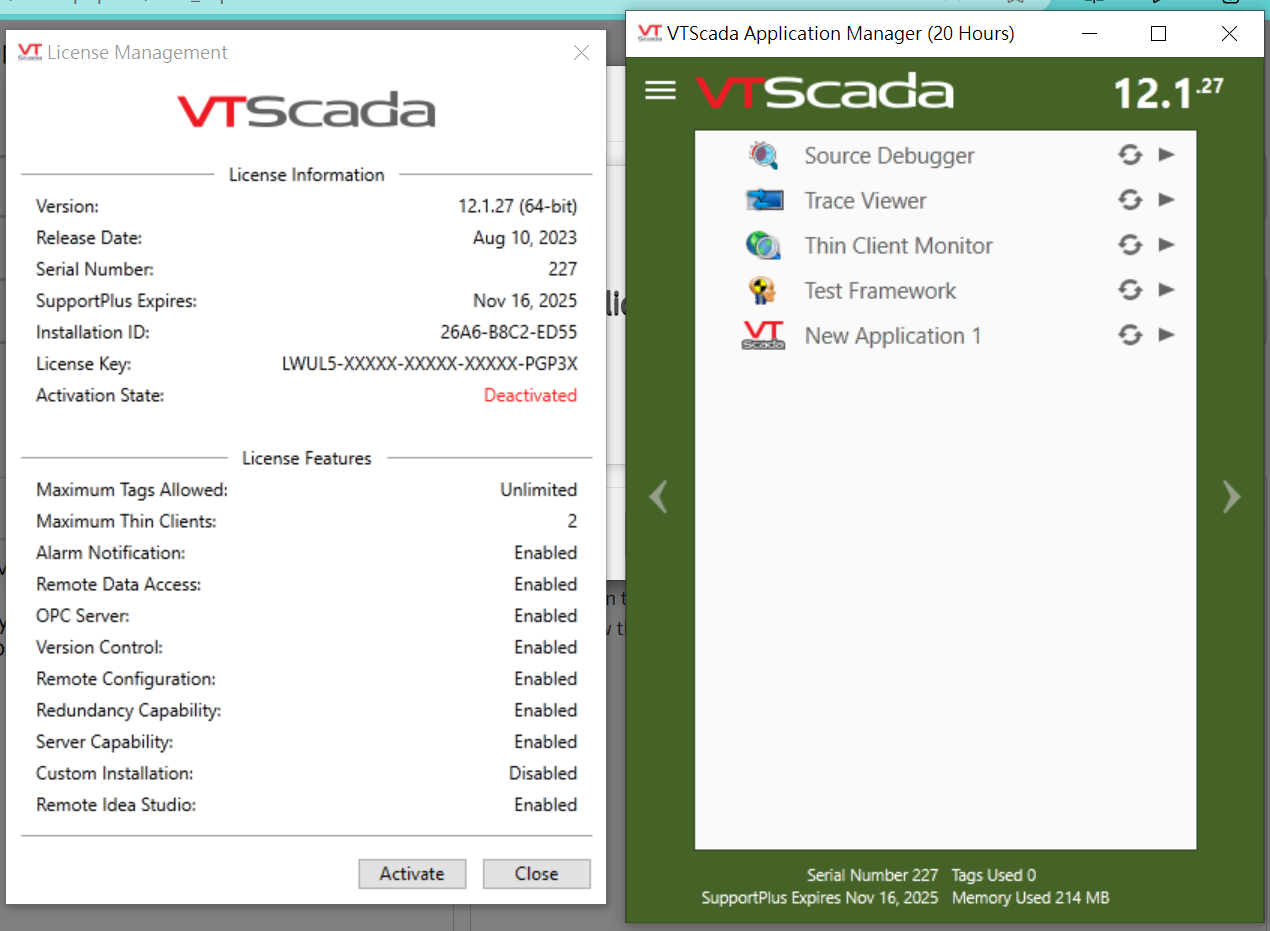Click the refresh arrows icon for New Application 1
This screenshot has width=1270, height=931.
click(1130, 335)
